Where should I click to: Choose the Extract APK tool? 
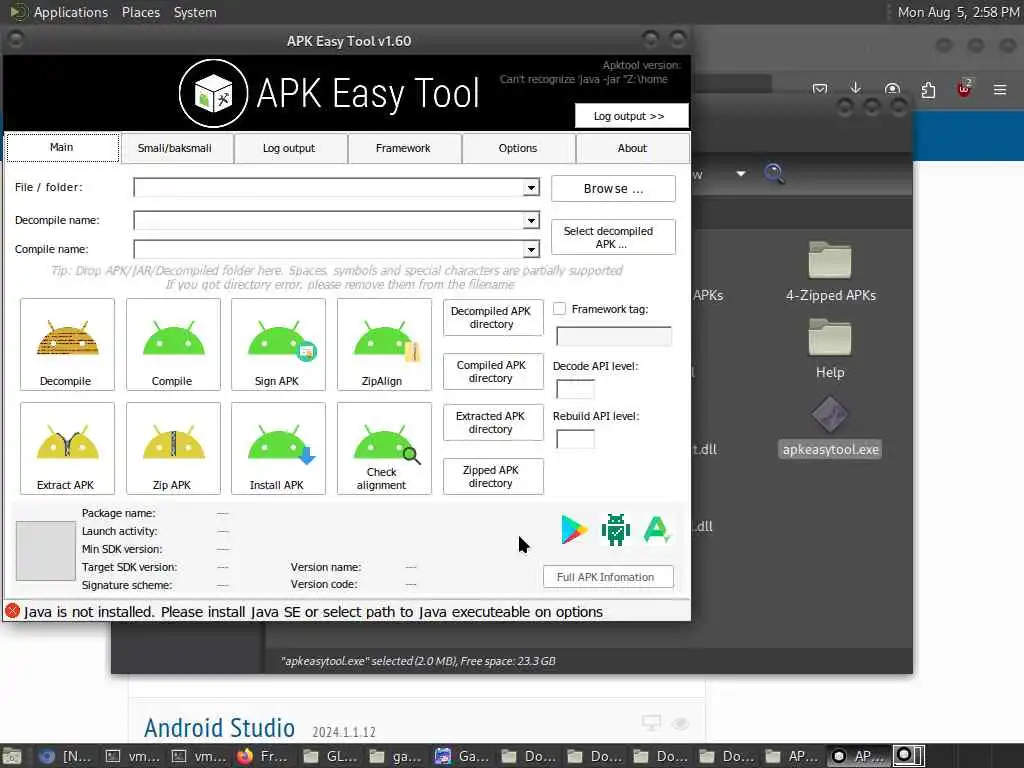[67, 448]
